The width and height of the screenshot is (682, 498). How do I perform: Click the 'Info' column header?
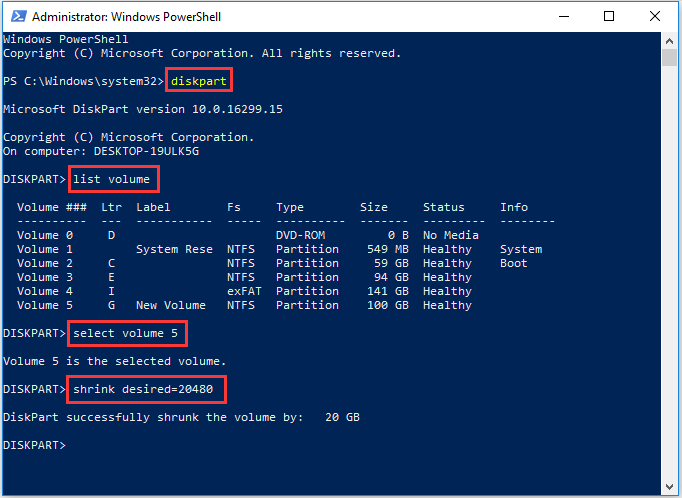pyautogui.click(x=514, y=207)
